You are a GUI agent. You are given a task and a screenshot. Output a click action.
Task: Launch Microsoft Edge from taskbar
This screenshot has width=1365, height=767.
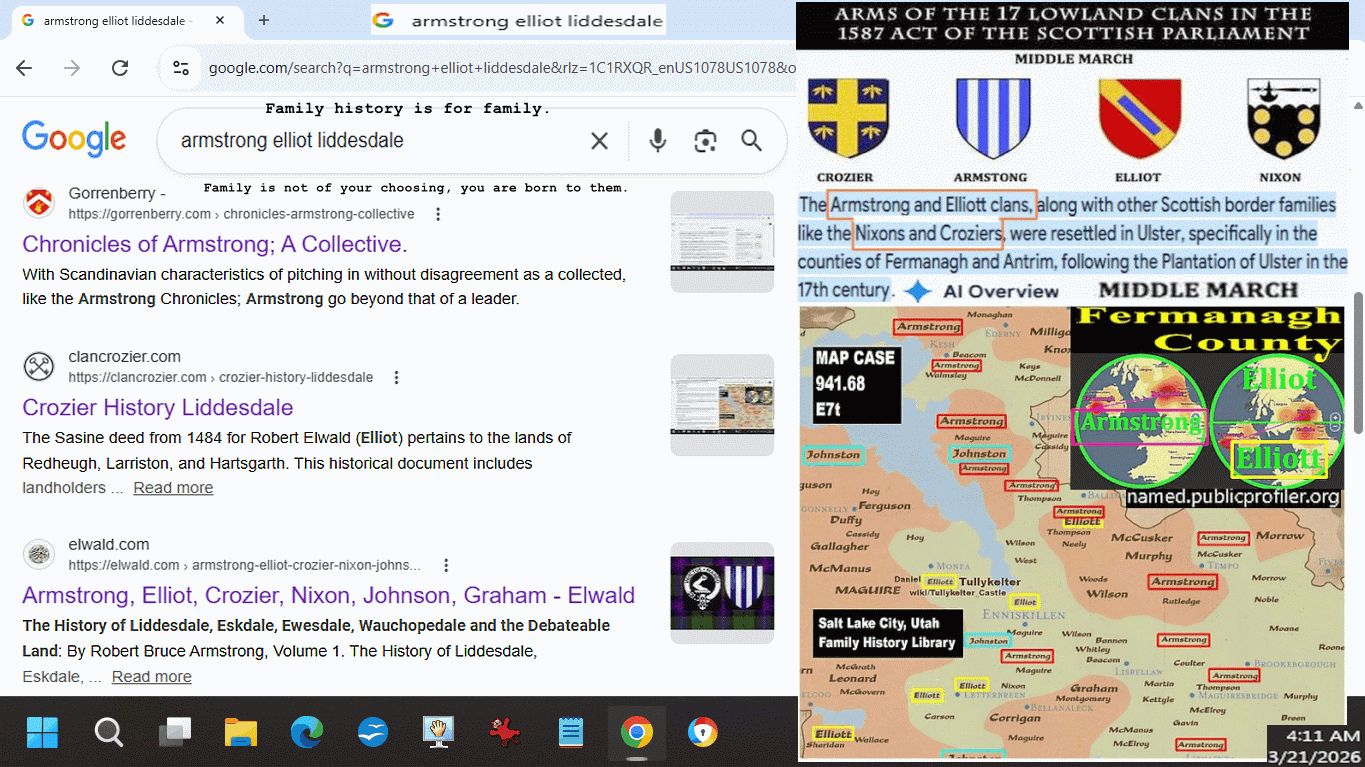click(307, 733)
